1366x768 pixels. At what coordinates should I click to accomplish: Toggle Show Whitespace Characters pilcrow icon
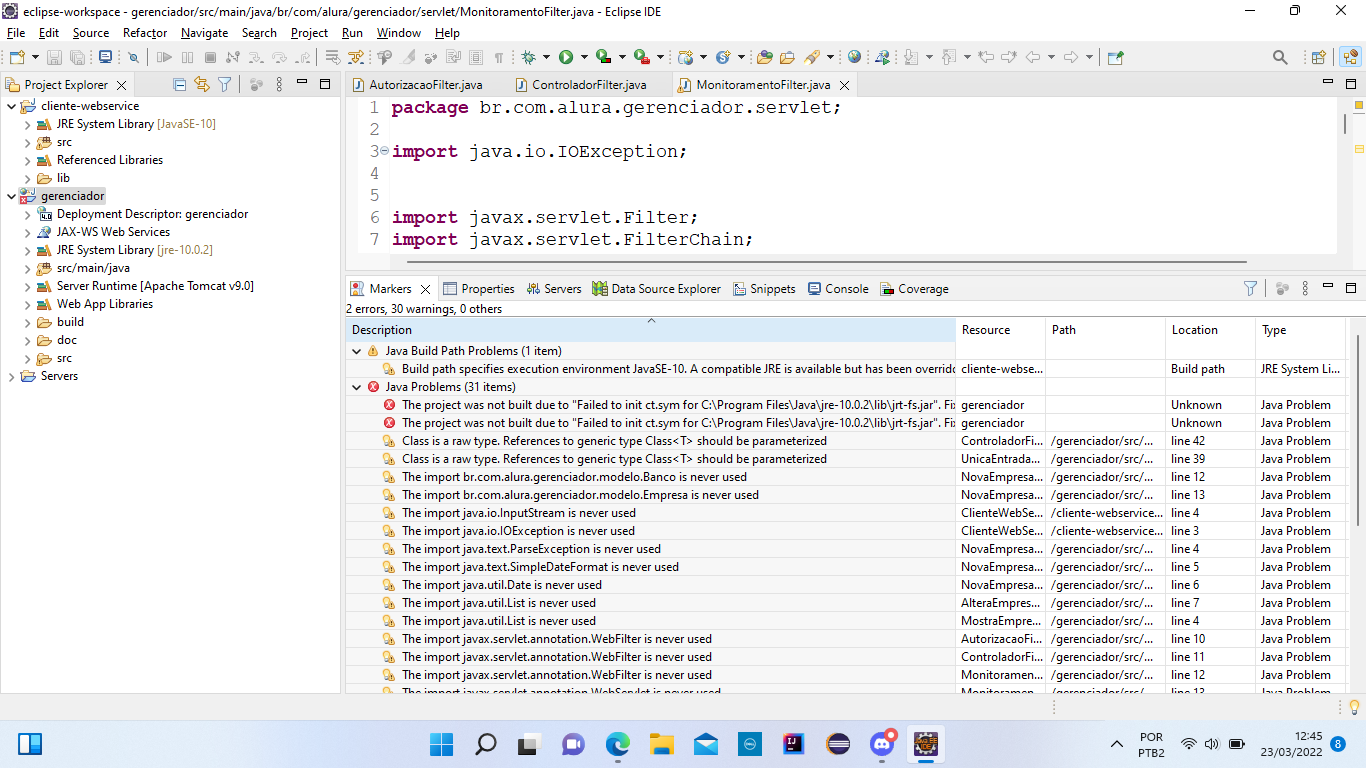click(498, 57)
